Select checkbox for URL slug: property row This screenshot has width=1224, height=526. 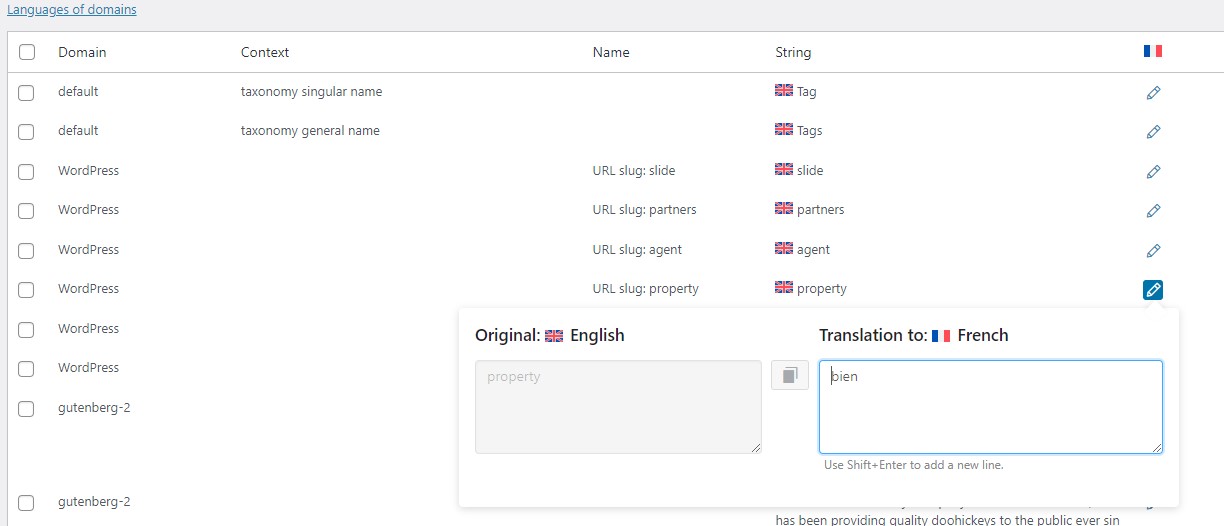pos(26,290)
